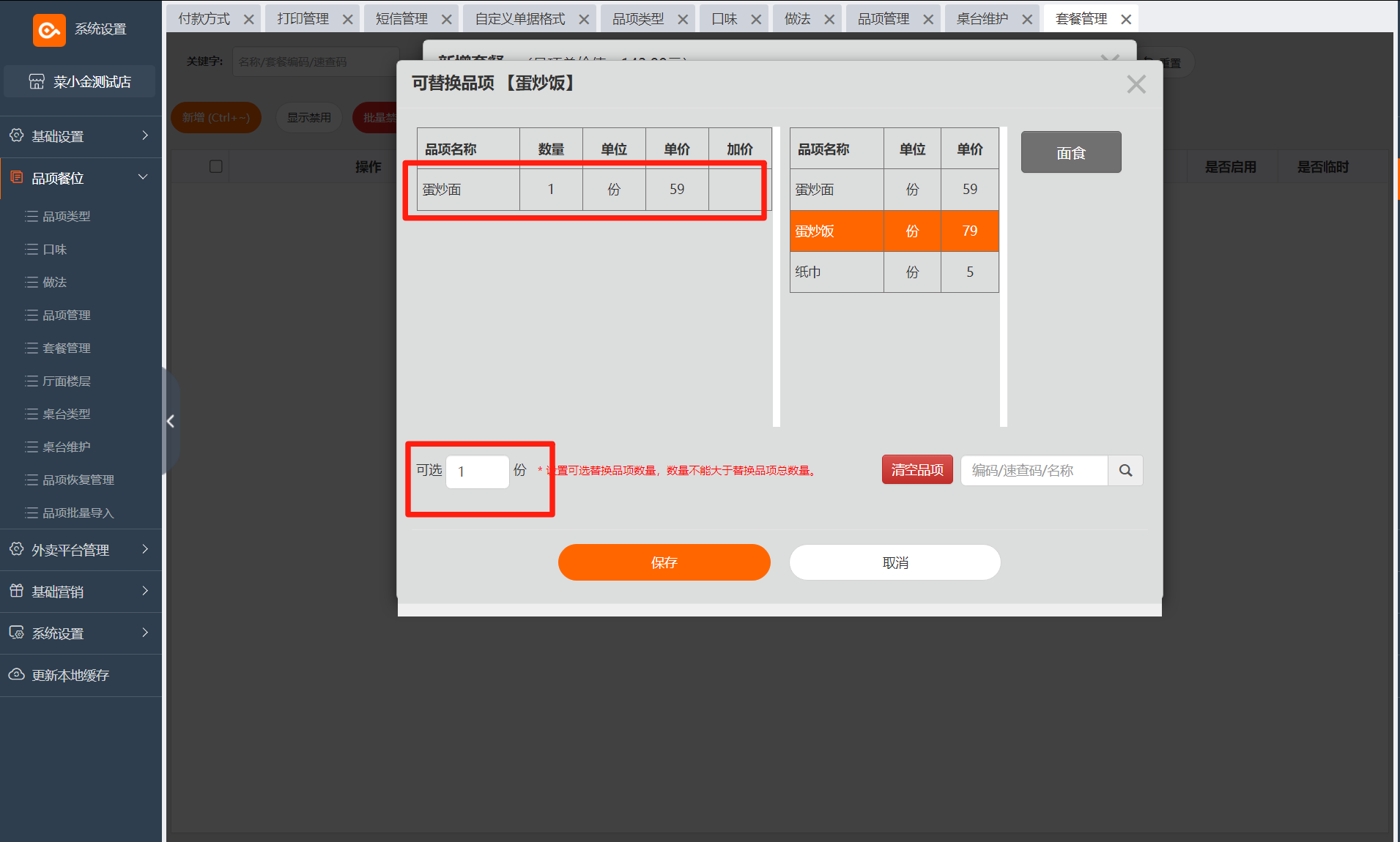Close the 可替换品项 dialog with X
Viewport: 1400px width, 842px height.
(x=1136, y=84)
